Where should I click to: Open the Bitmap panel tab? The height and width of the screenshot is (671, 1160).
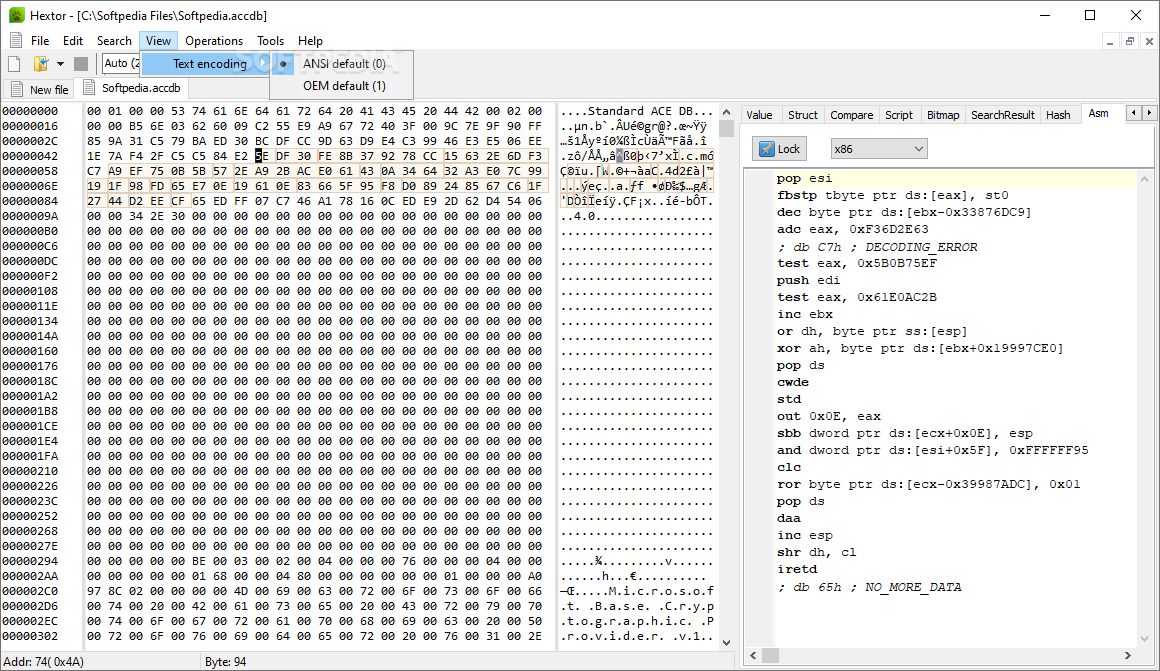click(942, 115)
